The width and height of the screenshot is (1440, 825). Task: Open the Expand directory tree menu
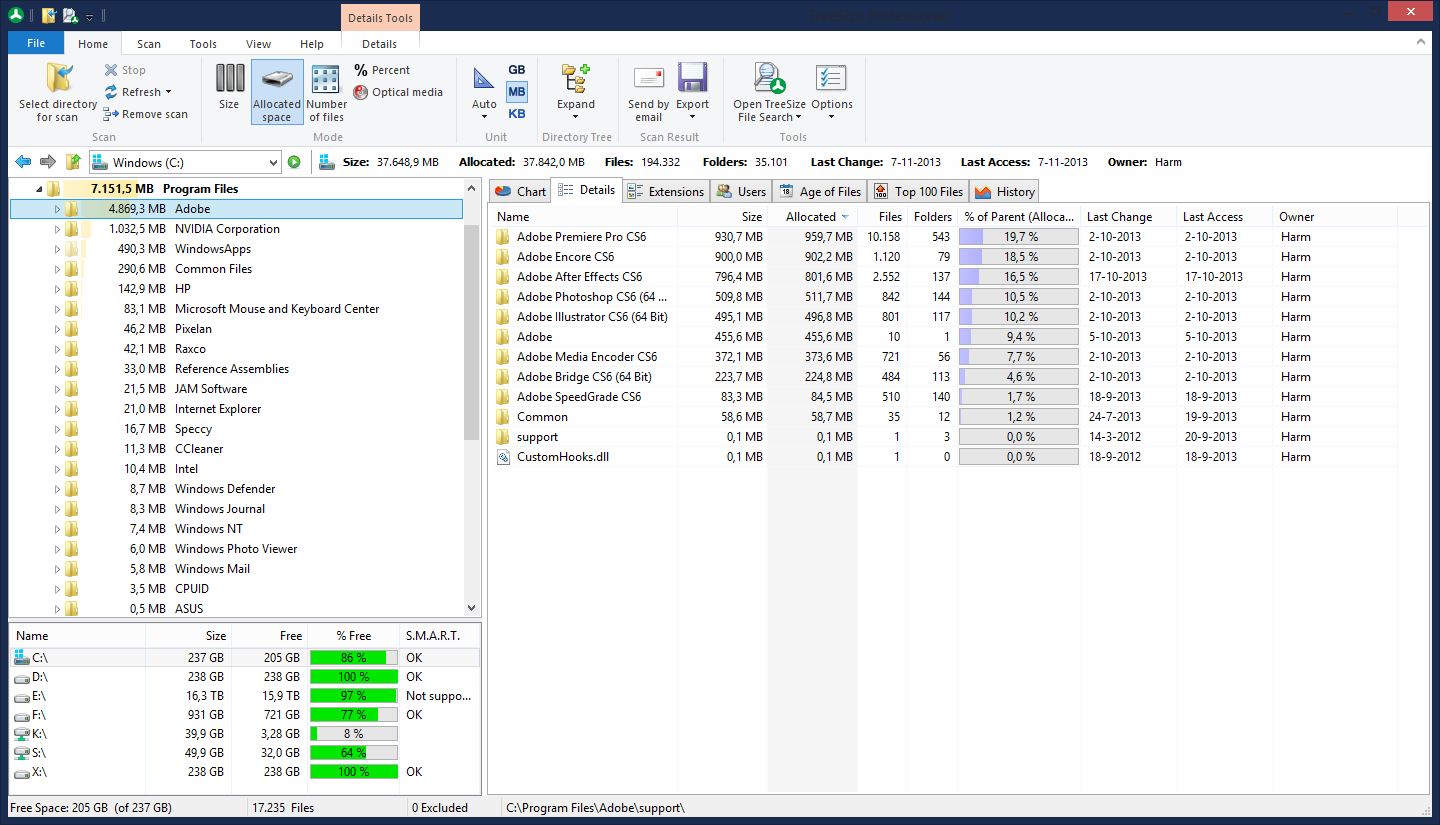point(576,92)
